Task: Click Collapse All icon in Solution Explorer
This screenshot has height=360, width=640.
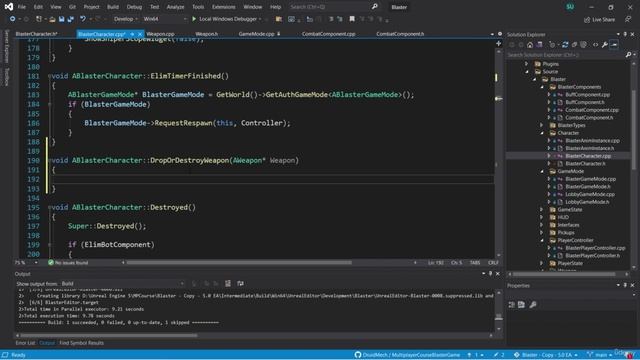Action: click(574, 44)
